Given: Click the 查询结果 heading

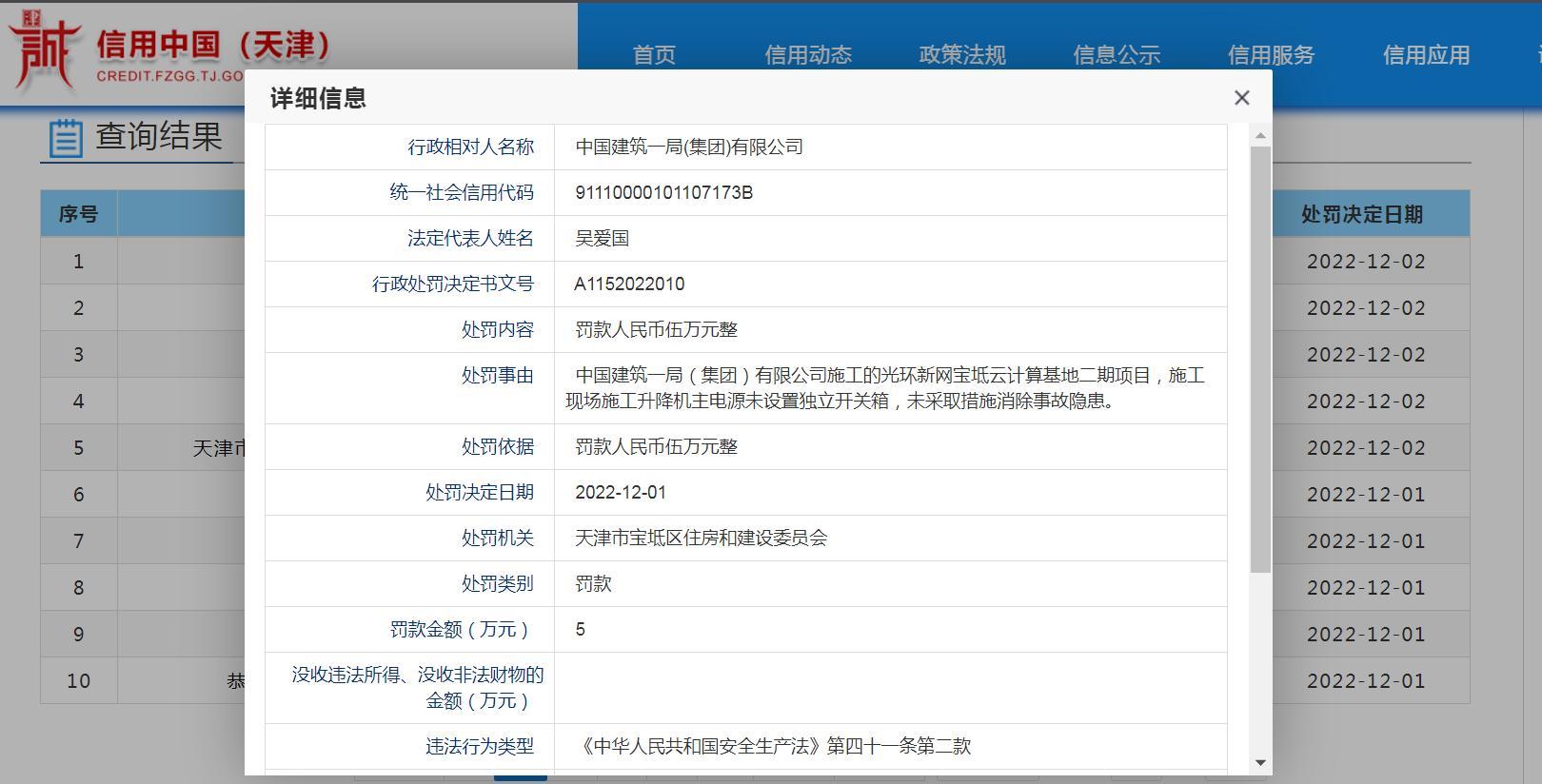Looking at the screenshot, I should coord(159,137).
